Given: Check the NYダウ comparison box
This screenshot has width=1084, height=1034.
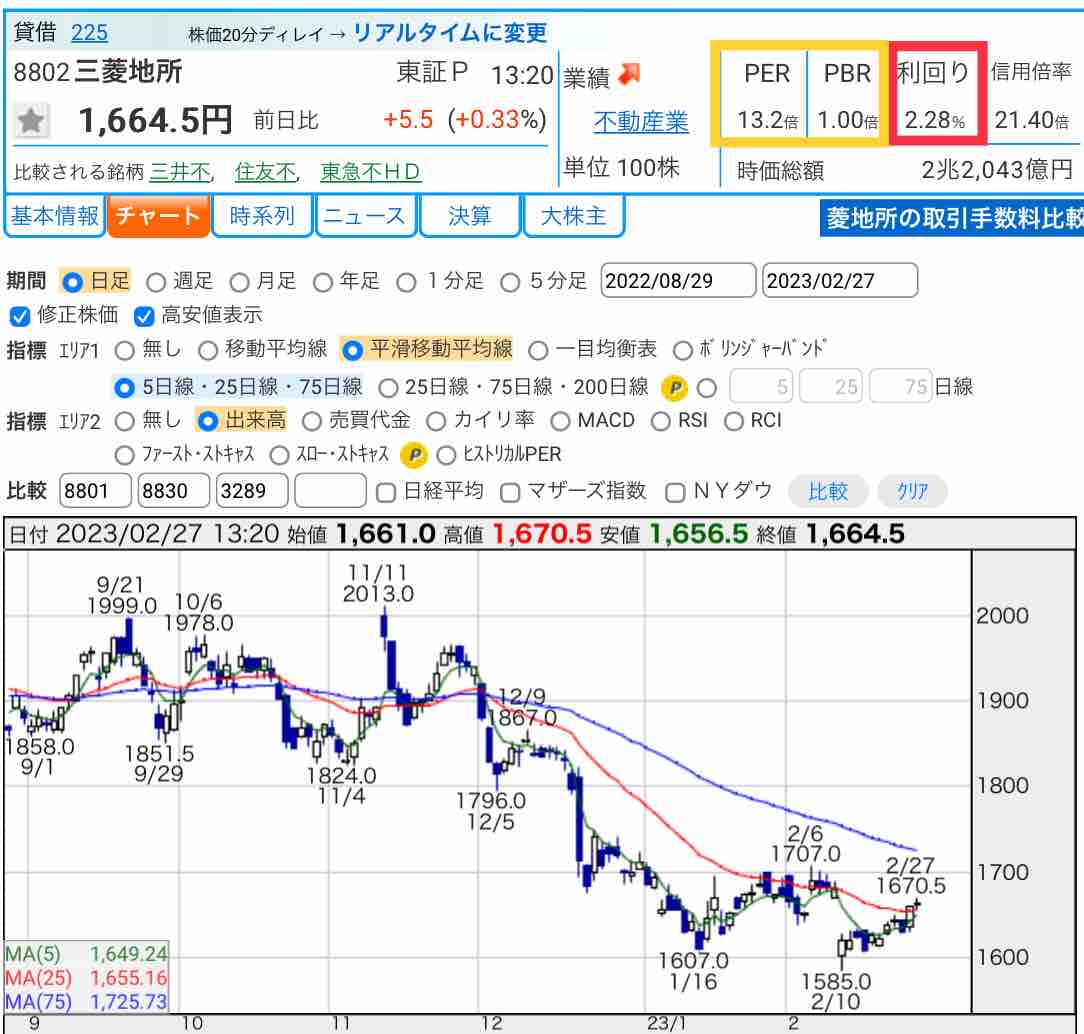Looking at the screenshot, I should tap(675, 493).
